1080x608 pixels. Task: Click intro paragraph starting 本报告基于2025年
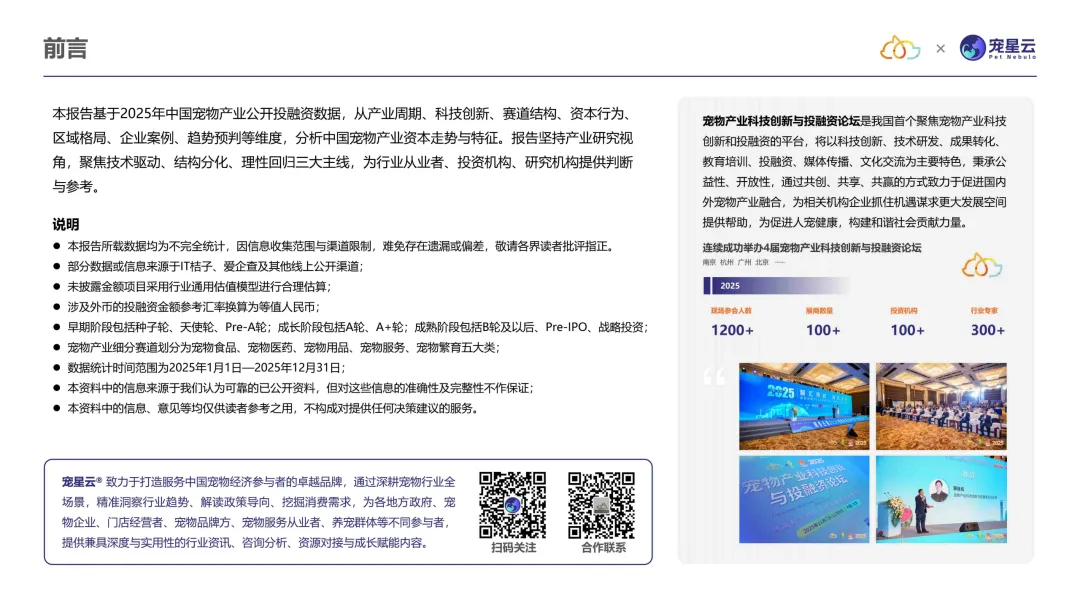tap(342, 150)
